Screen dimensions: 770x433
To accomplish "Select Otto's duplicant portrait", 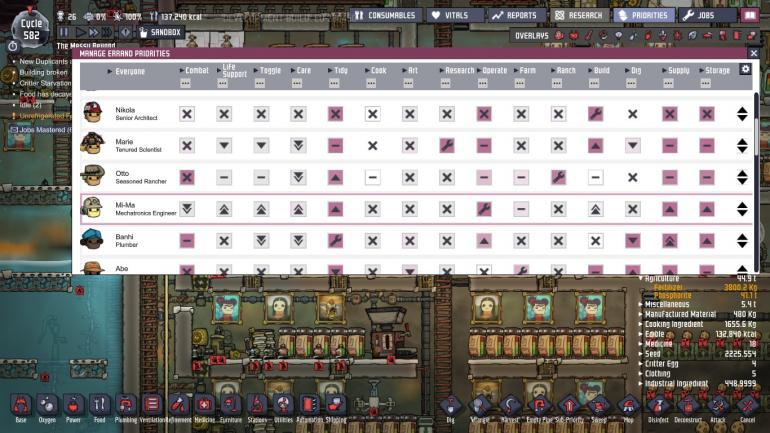I will [93, 176].
